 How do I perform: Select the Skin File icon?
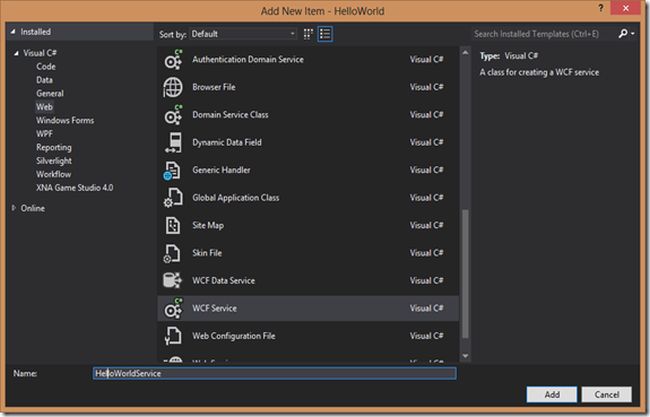tap(172, 253)
